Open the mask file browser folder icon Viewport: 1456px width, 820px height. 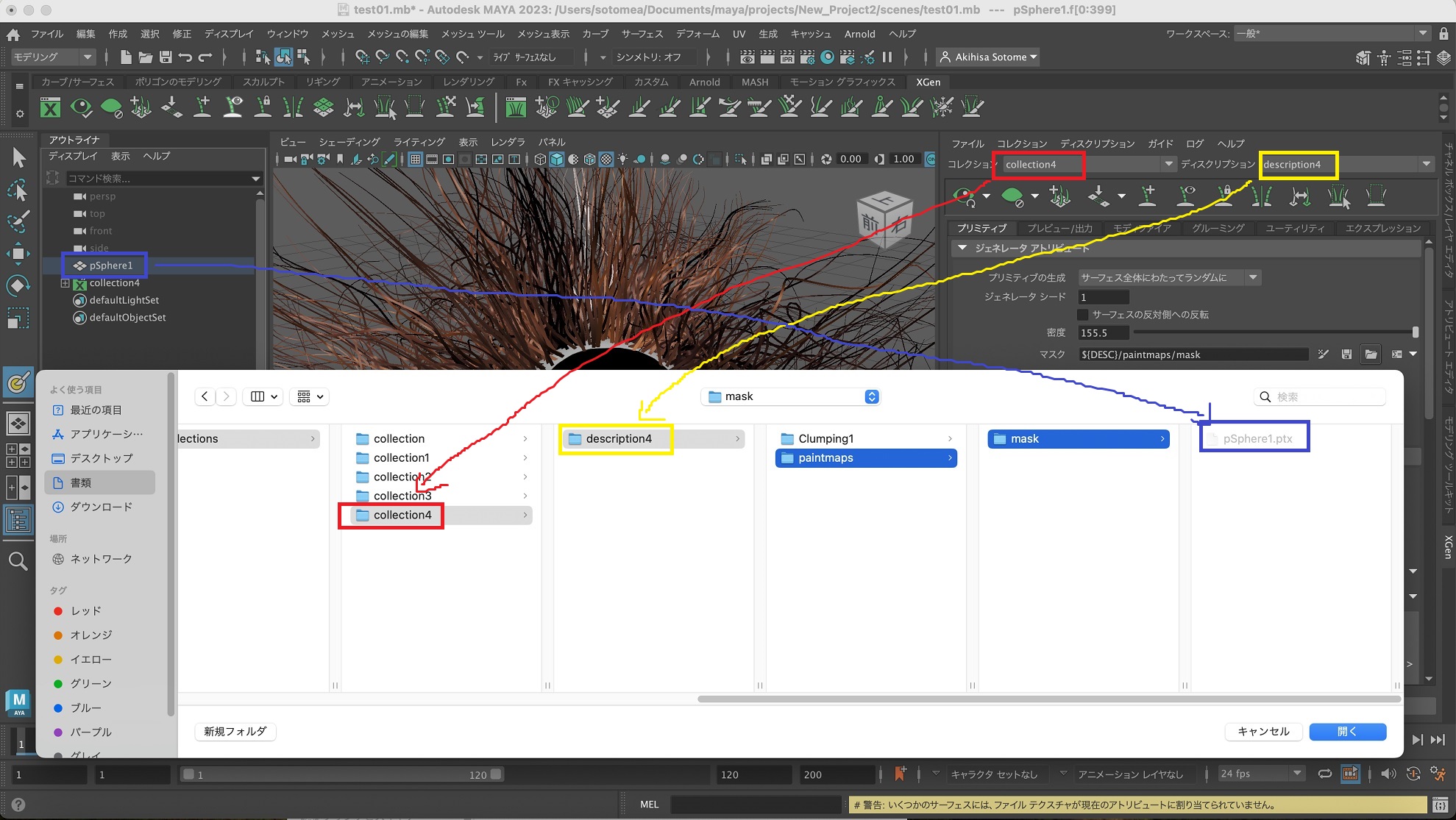(1371, 354)
